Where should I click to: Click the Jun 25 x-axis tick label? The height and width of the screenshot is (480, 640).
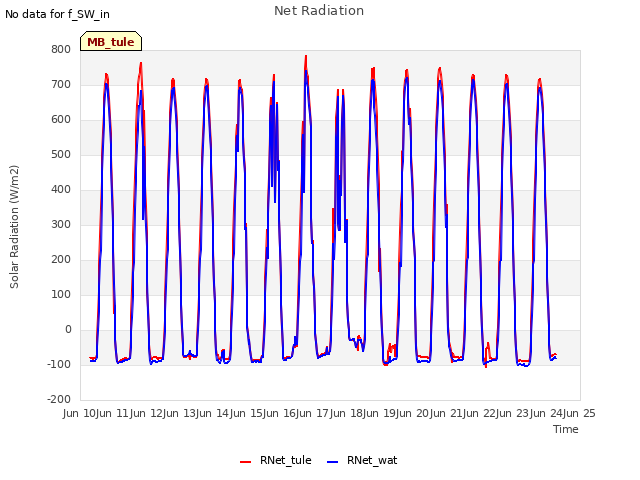tap(581, 413)
